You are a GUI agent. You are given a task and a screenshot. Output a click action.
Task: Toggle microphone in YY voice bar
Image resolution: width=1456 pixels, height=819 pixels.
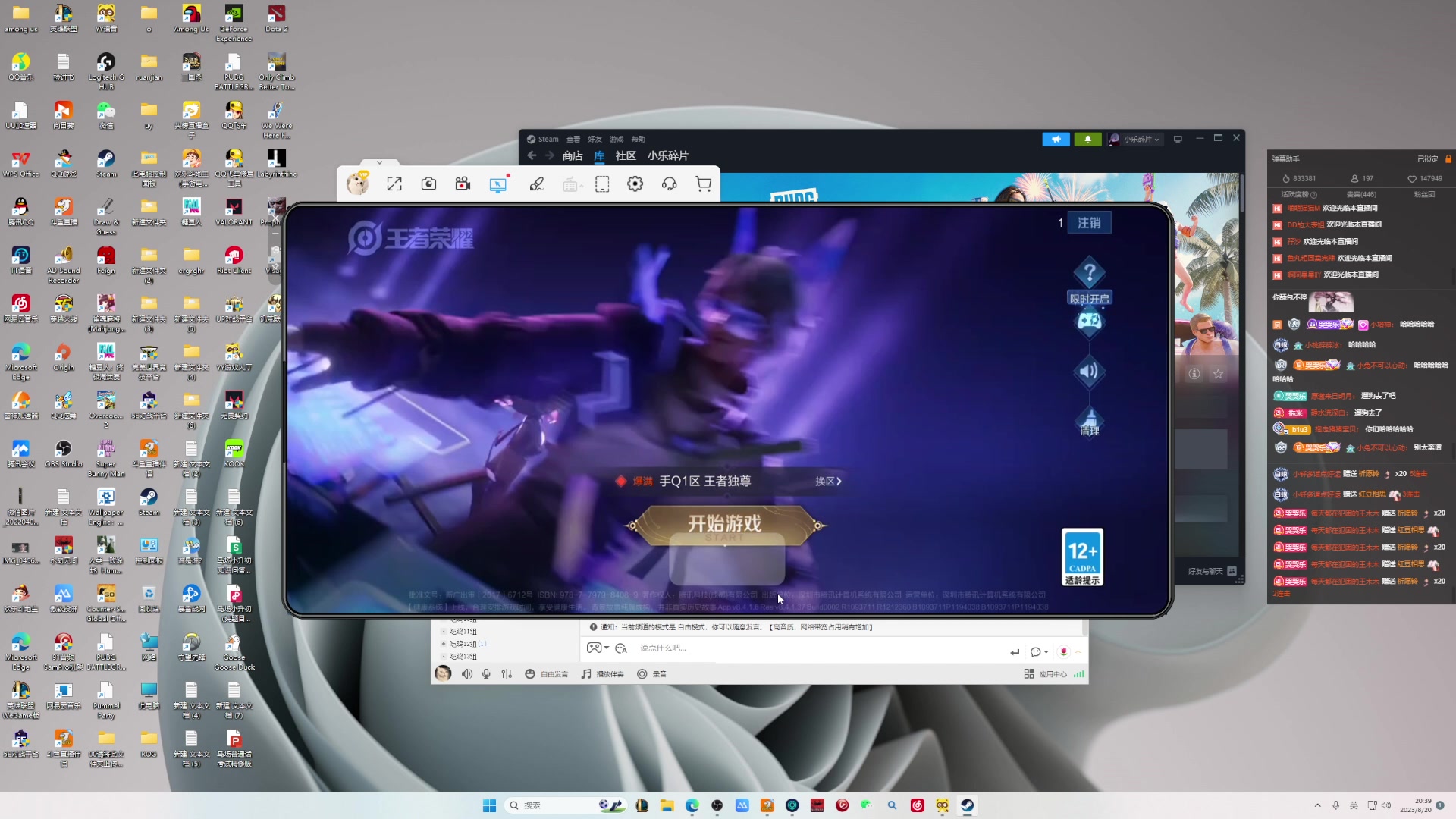pyautogui.click(x=486, y=674)
